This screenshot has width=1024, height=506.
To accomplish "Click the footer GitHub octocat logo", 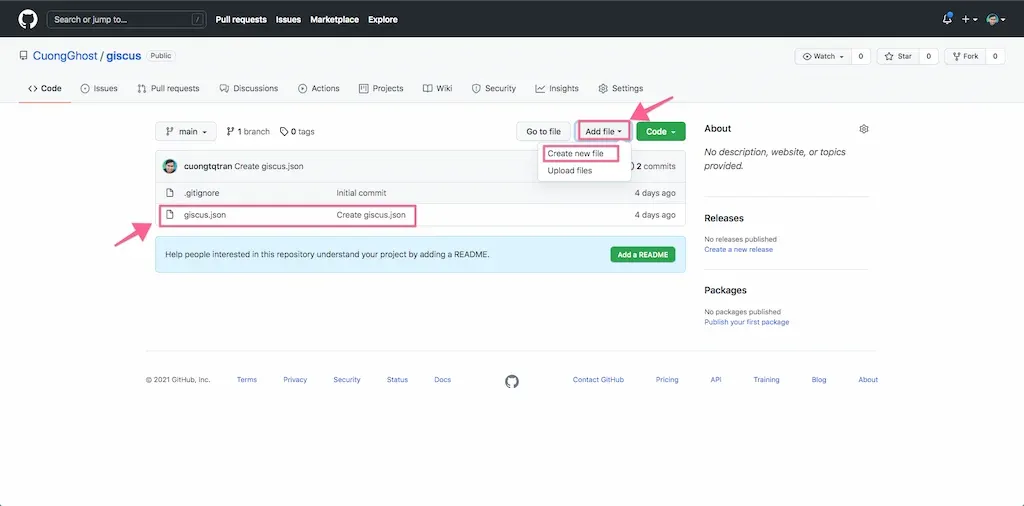I will (x=512, y=381).
